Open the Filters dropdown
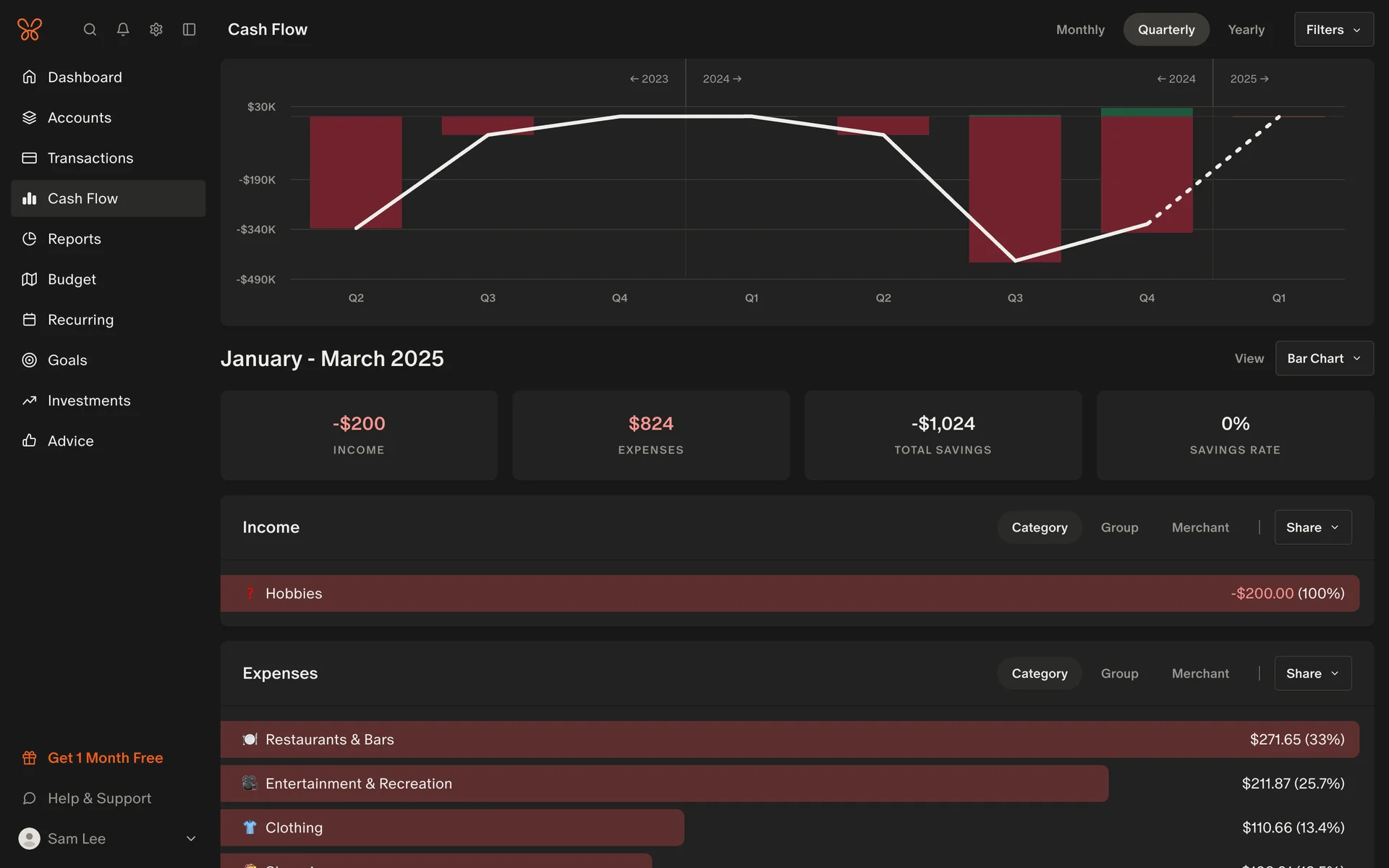This screenshot has width=1389, height=868. [1333, 30]
